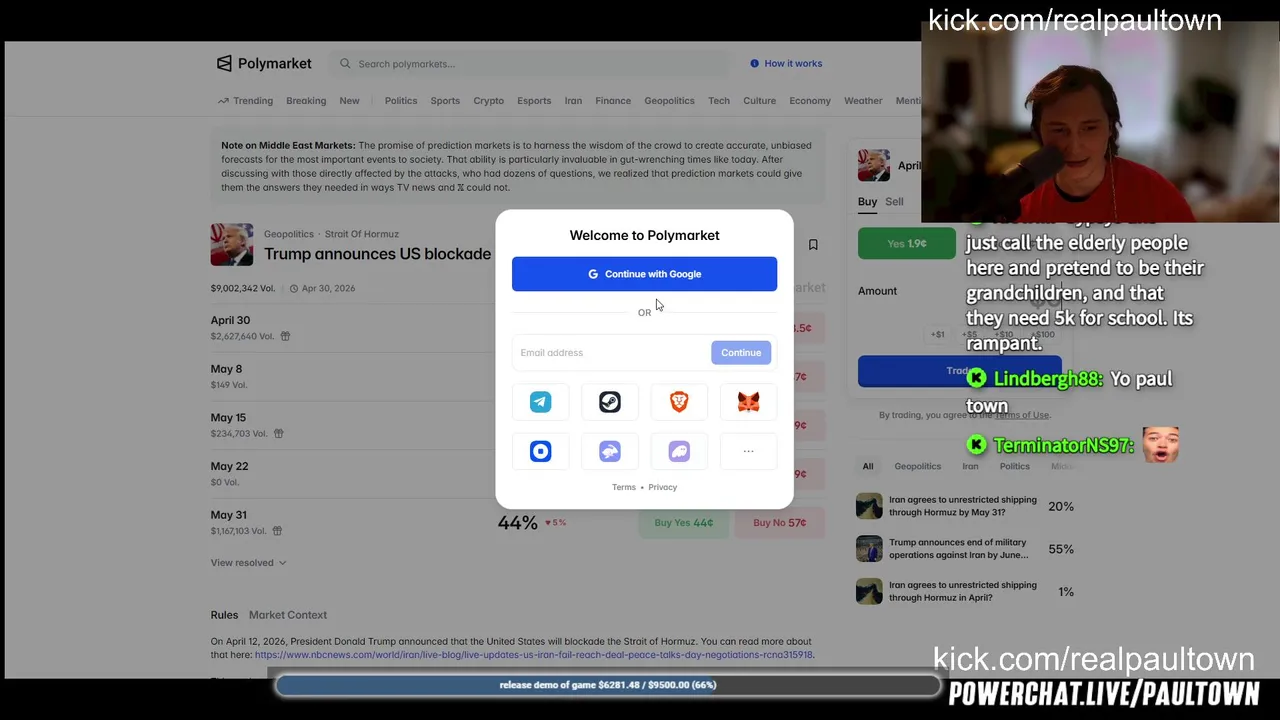Continue with Google sign-in
Image resolution: width=1280 pixels, height=720 pixels.
(x=644, y=274)
